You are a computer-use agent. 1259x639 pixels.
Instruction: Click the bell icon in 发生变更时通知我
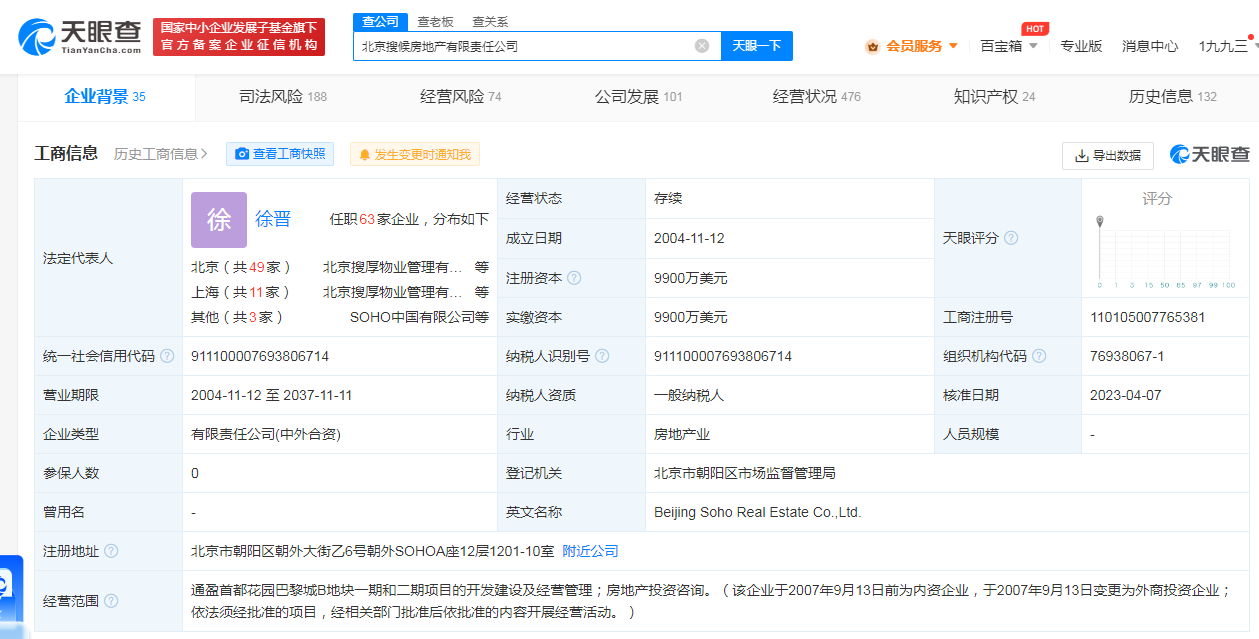coord(365,153)
